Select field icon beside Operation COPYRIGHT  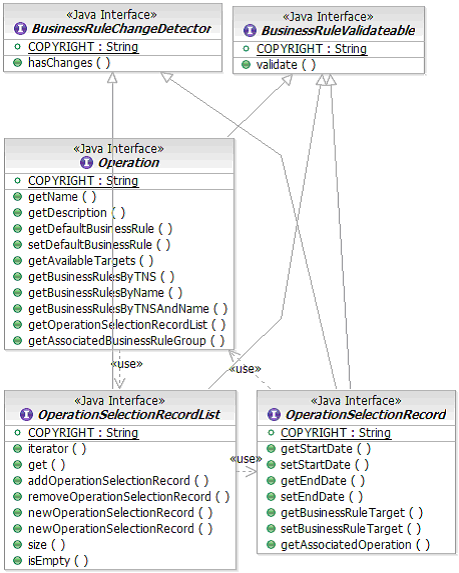(17, 181)
